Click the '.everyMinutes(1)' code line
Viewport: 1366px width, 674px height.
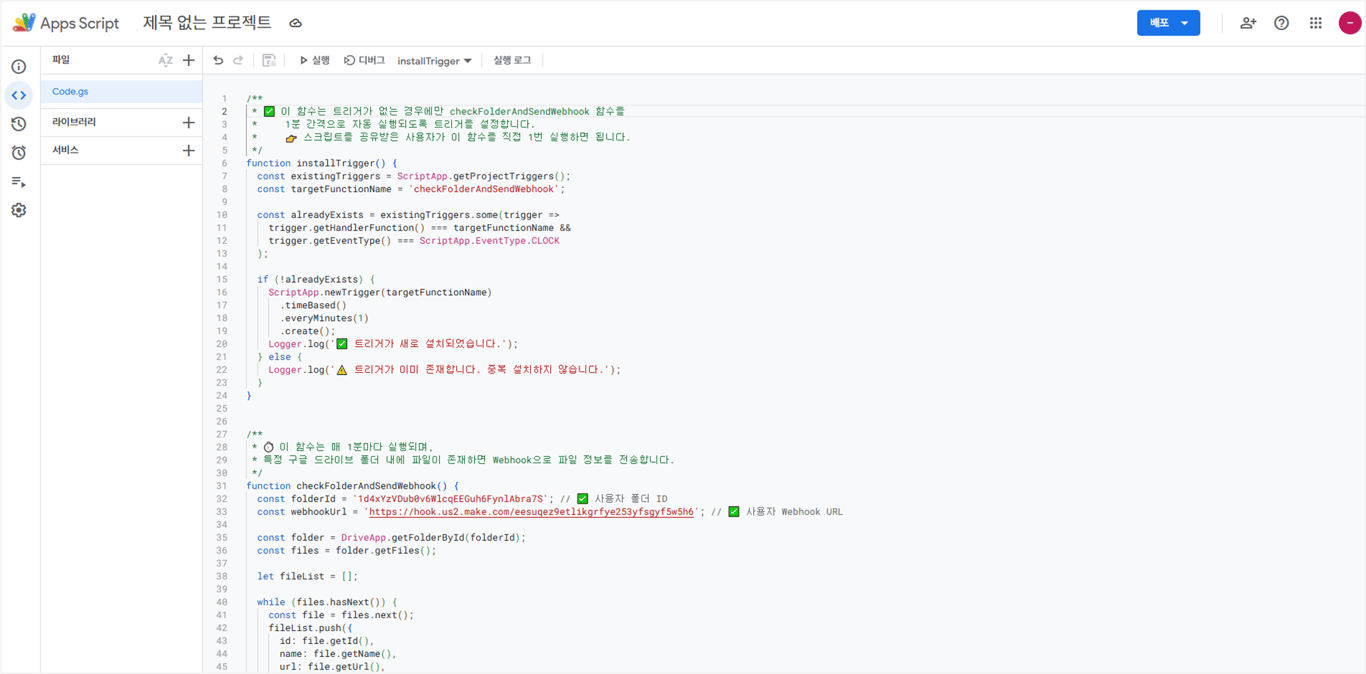coord(324,318)
